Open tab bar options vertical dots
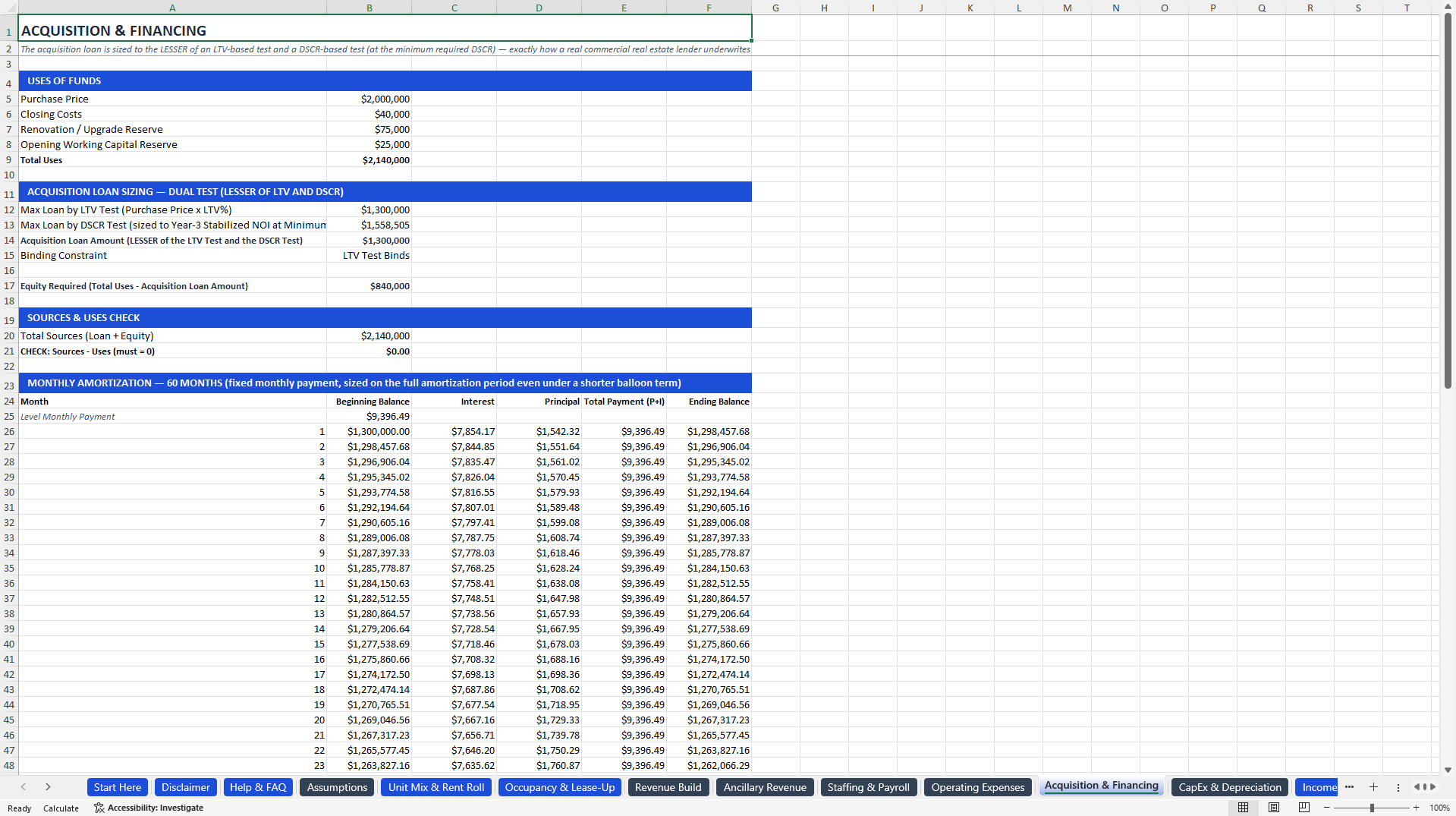This screenshot has width=1456, height=816. (x=1398, y=787)
